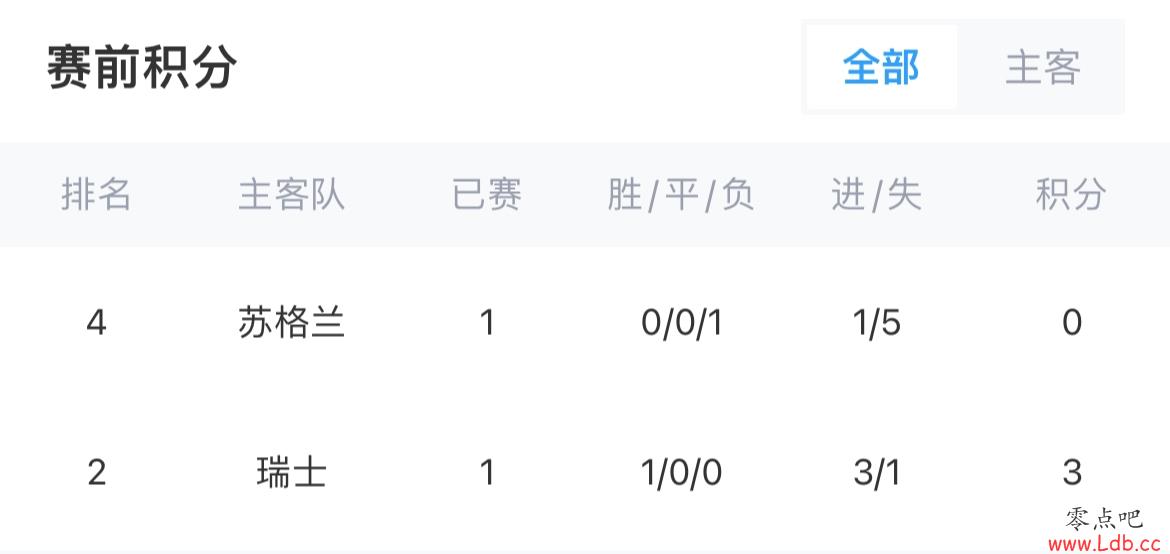Click 苏格兰's rank number 4
The width and height of the screenshot is (1170, 554).
(96, 323)
